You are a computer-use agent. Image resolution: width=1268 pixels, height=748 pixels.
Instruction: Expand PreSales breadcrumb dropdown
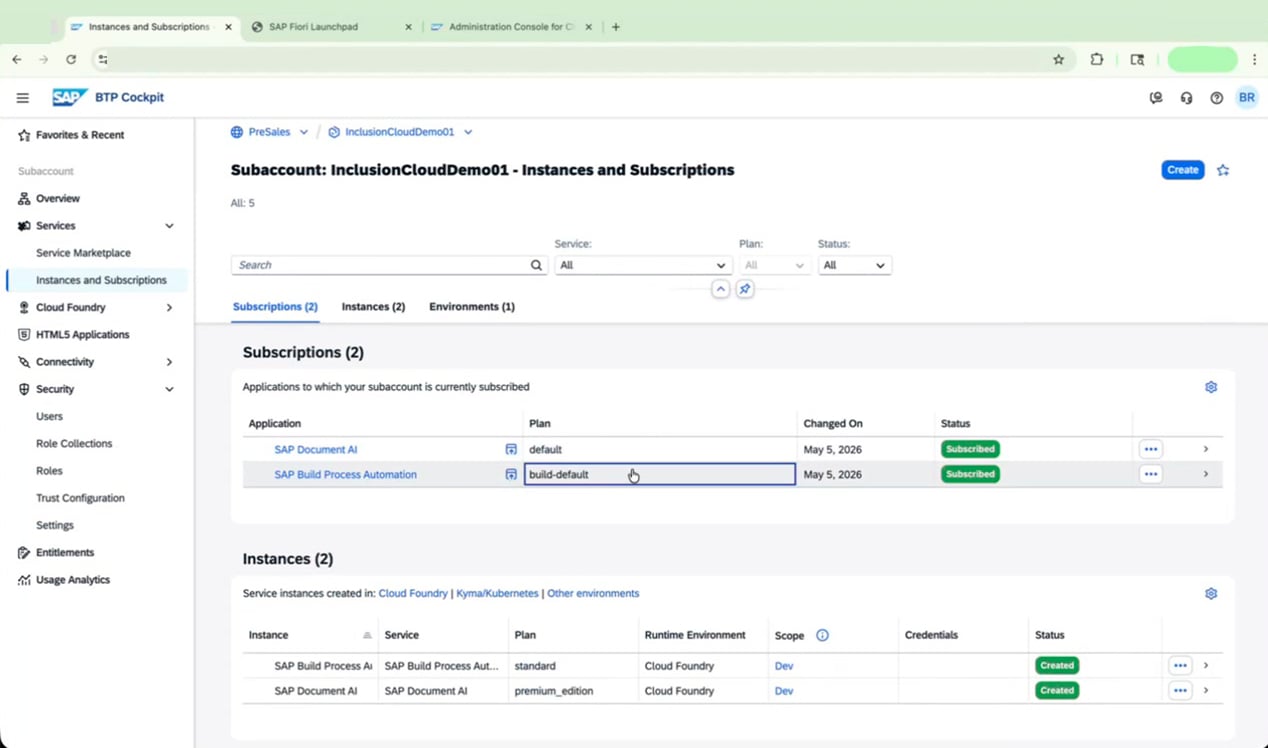303,132
